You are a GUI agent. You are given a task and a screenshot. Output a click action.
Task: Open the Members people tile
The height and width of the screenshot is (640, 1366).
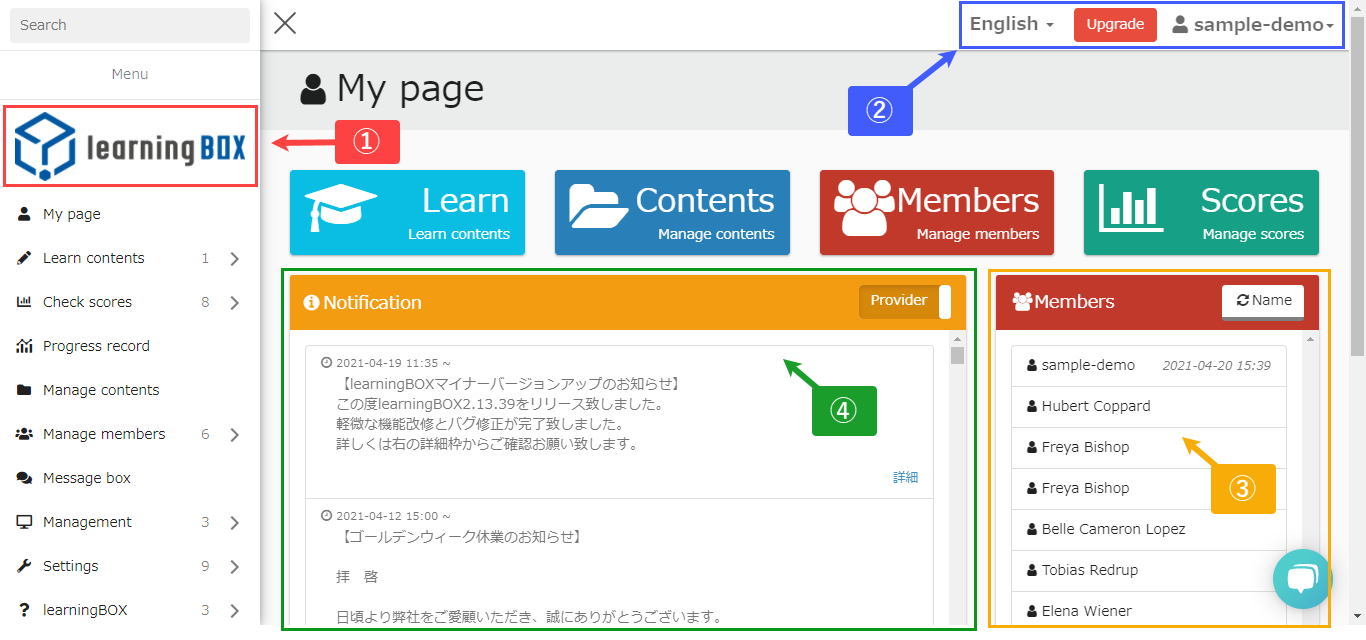936,212
